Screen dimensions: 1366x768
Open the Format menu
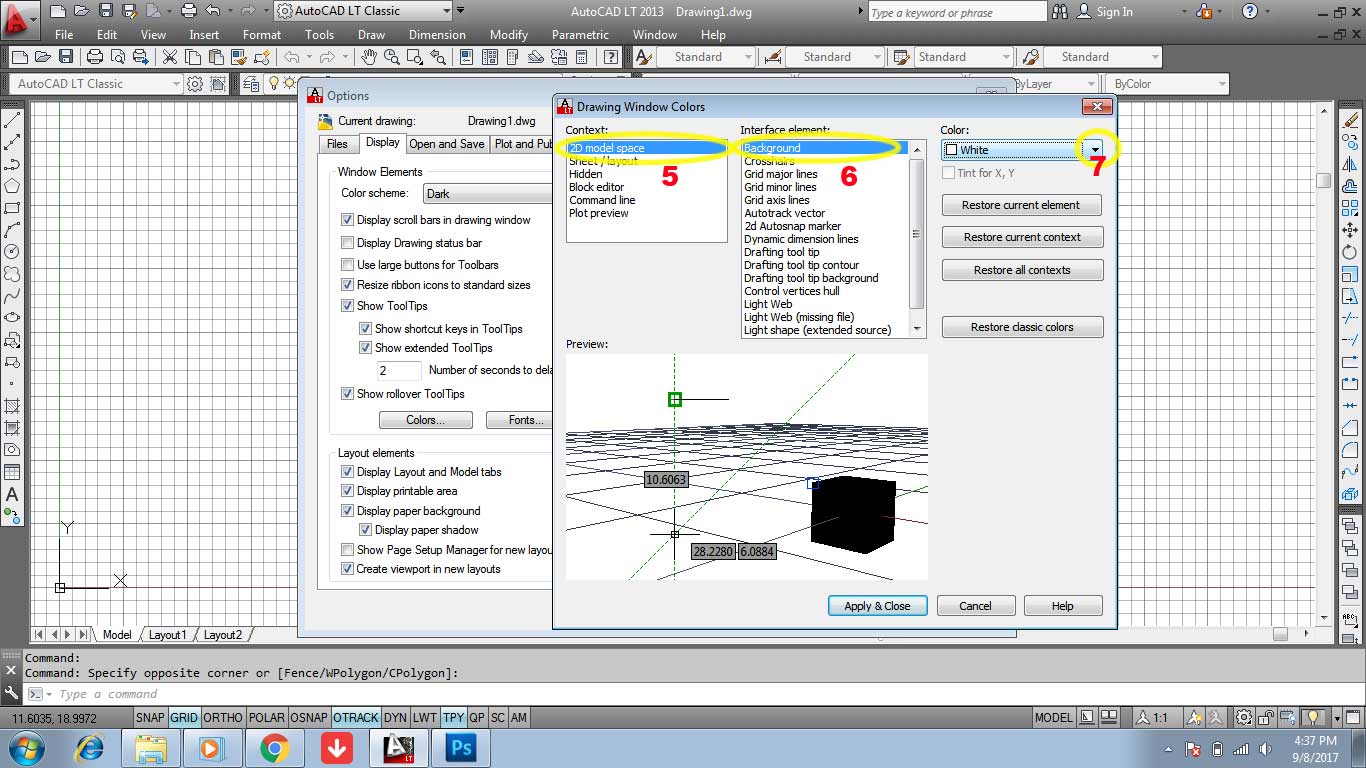262,34
